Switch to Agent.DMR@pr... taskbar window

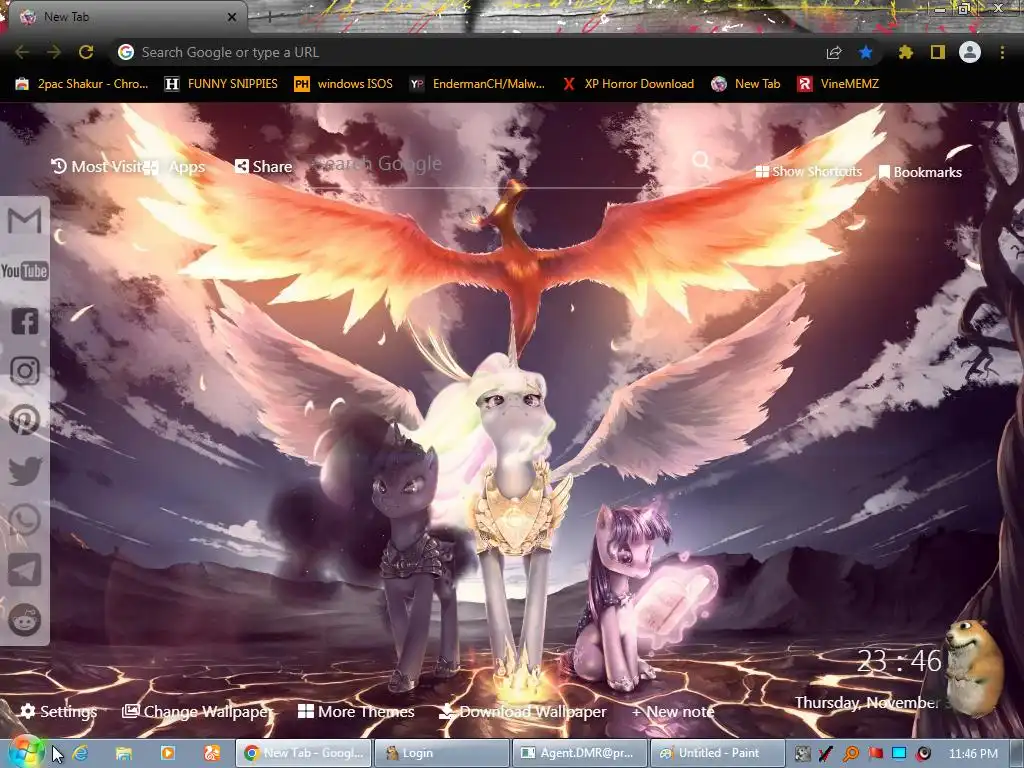[580, 753]
